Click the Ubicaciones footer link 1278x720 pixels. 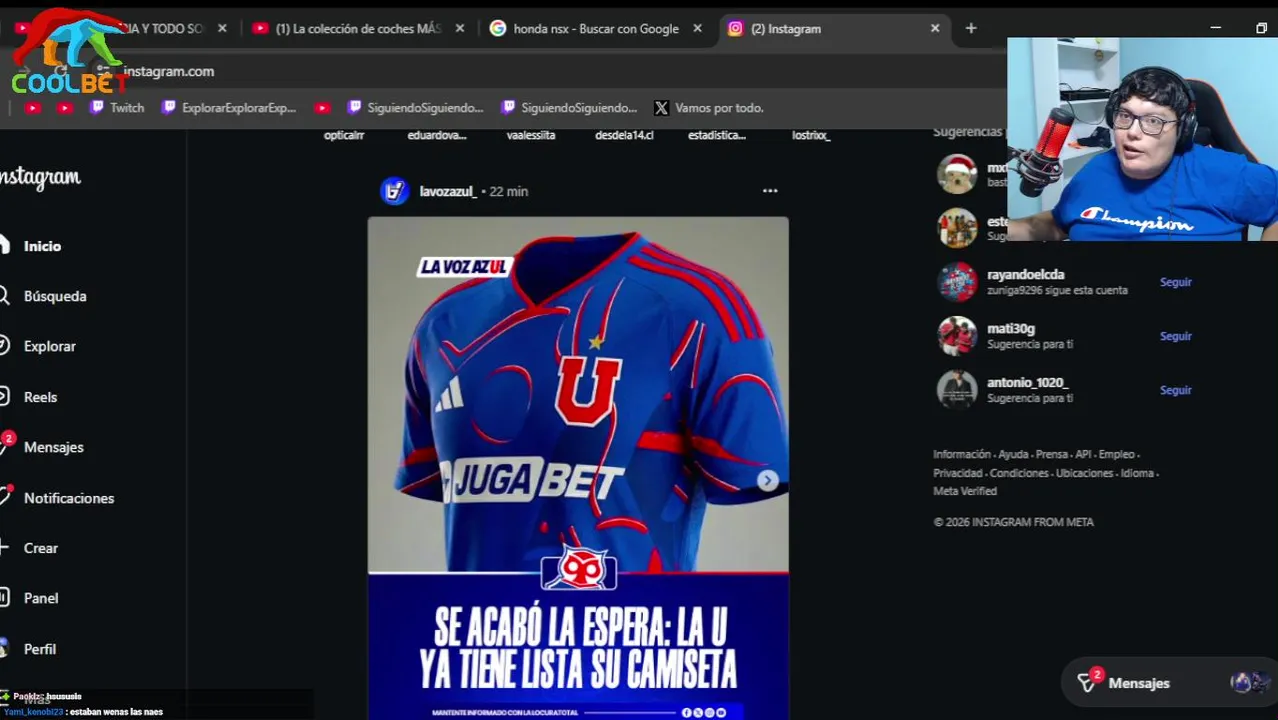click(x=1084, y=473)
